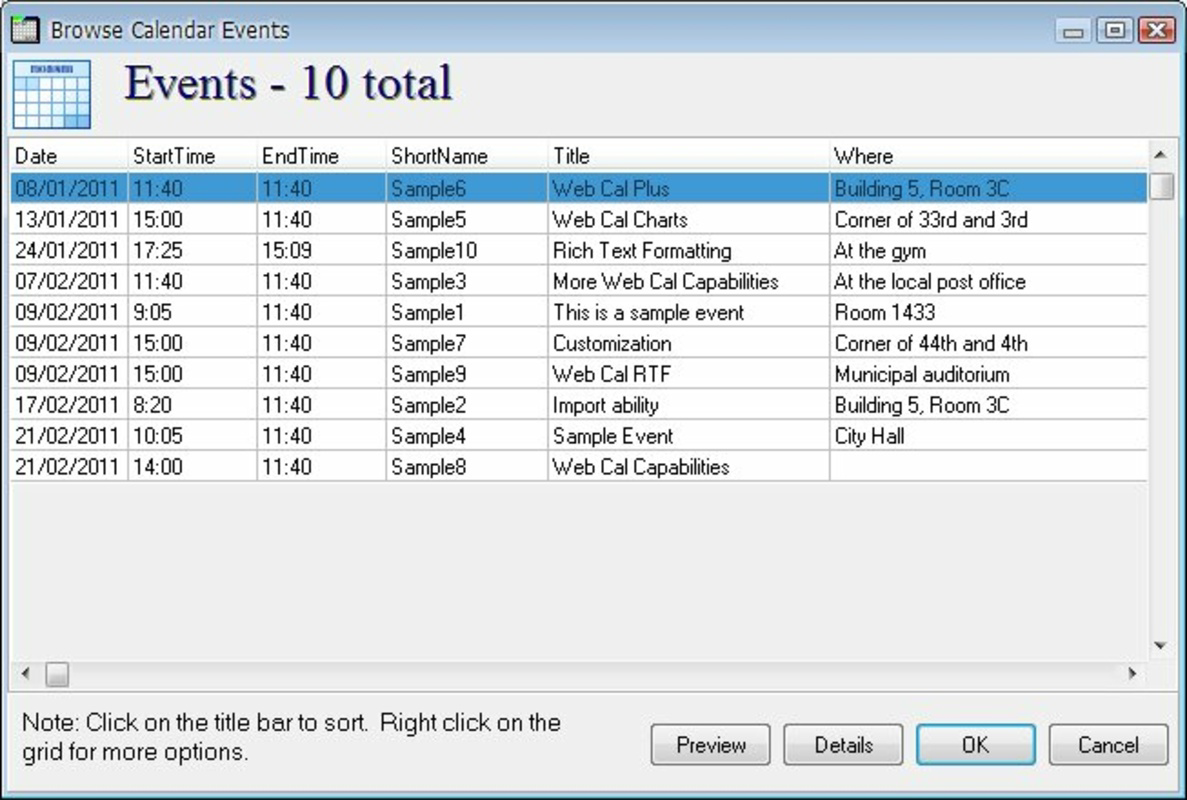Sort events by the Date column header
This screenshot has width=1187, height=800.
click(69, 156)
